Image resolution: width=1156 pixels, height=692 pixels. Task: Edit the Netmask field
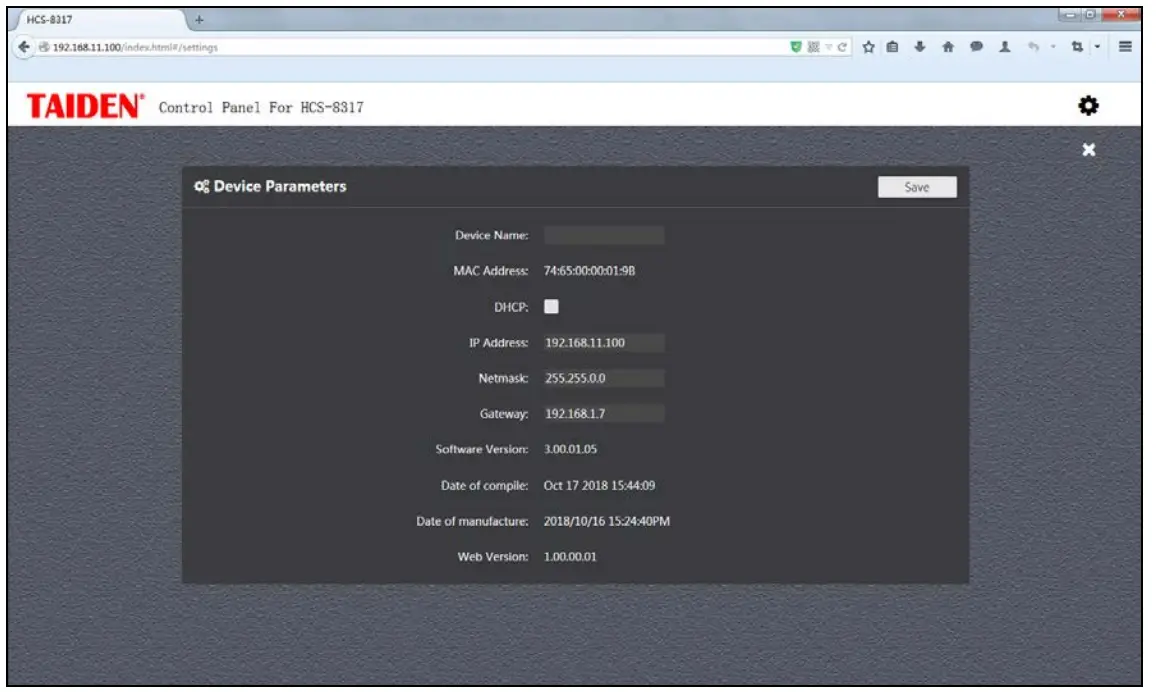604,378
